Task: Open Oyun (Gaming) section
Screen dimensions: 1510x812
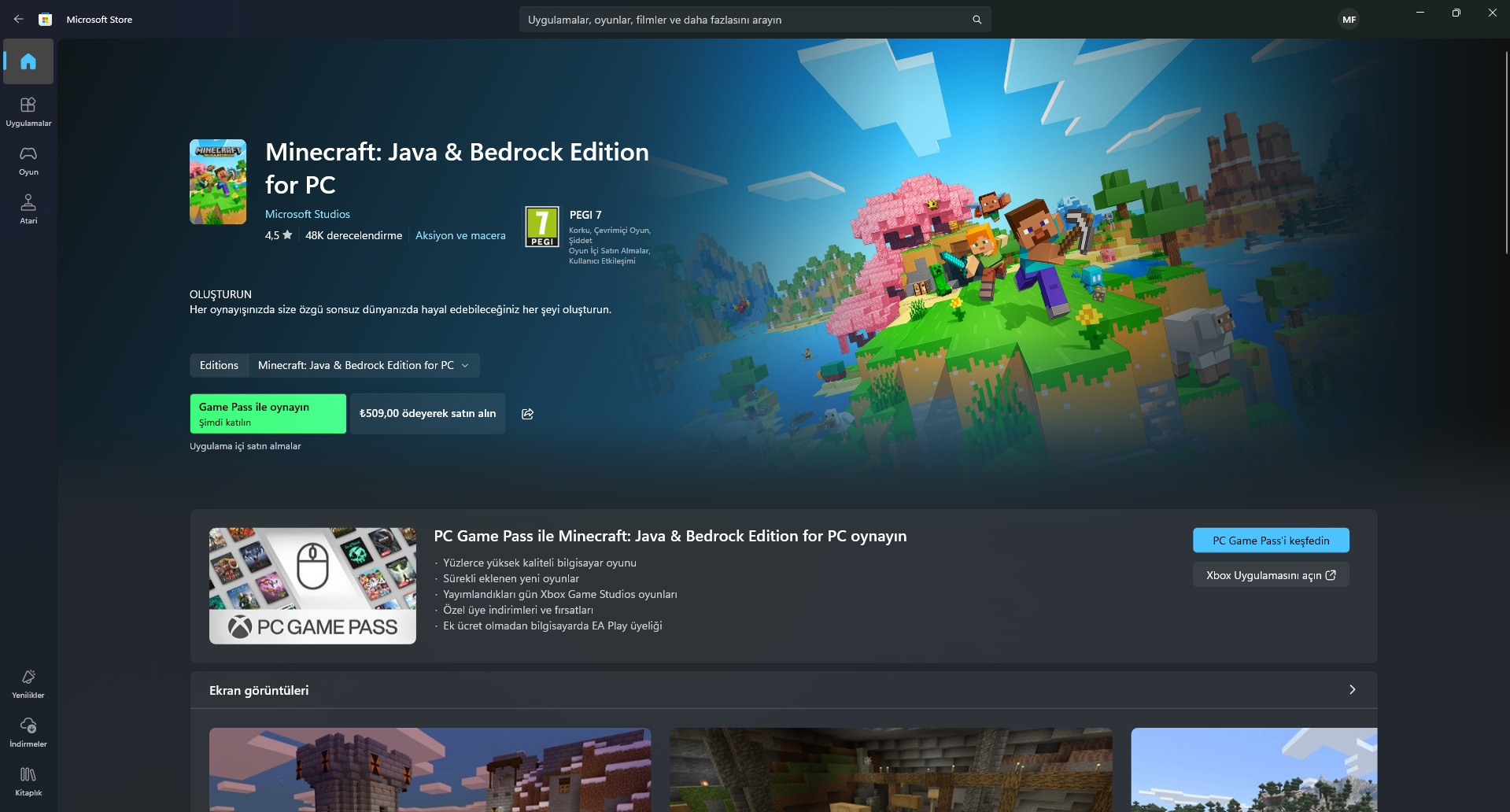Action: [x=28, y=160]
